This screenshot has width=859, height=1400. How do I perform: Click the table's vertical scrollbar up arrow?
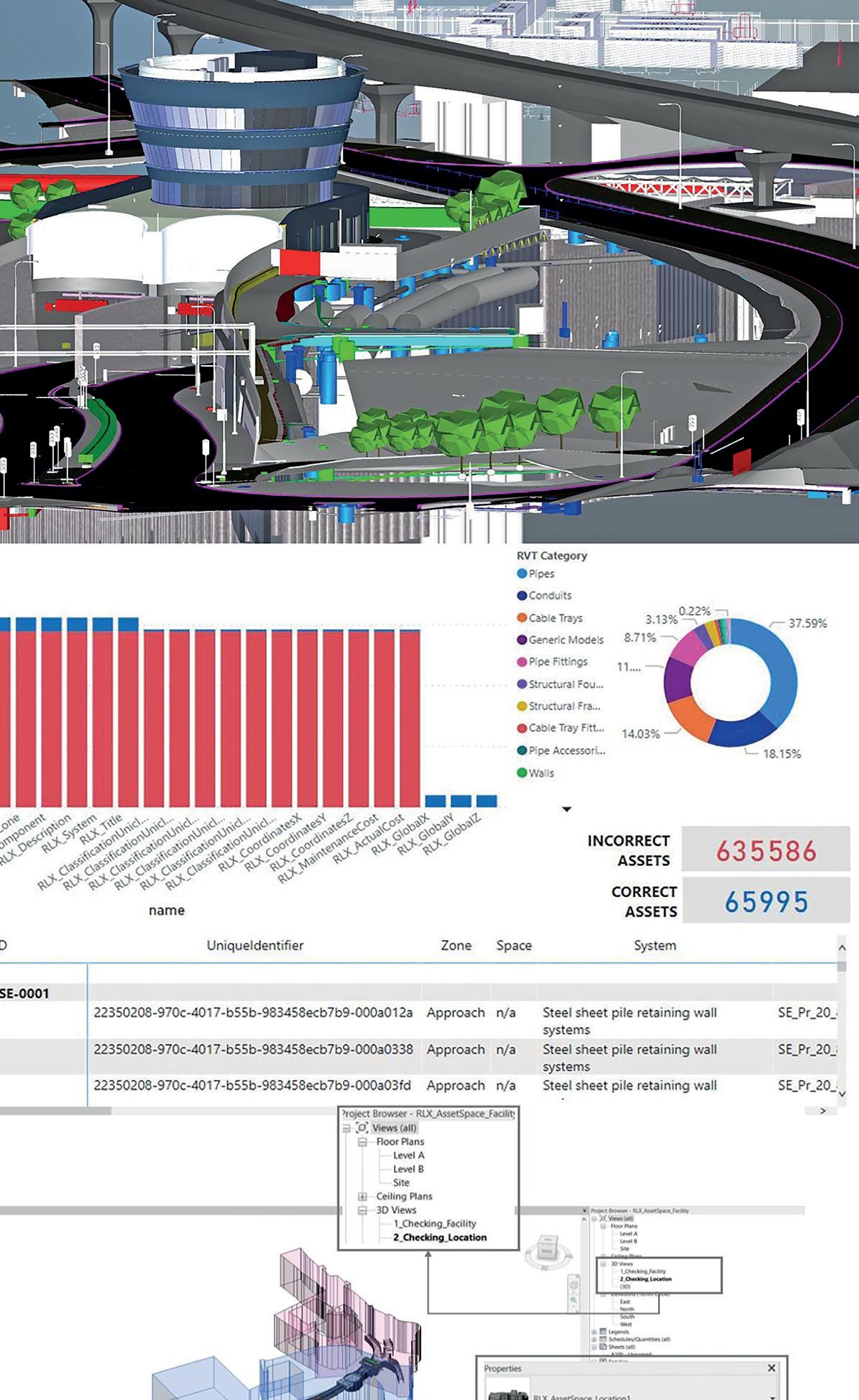(842, 948)
